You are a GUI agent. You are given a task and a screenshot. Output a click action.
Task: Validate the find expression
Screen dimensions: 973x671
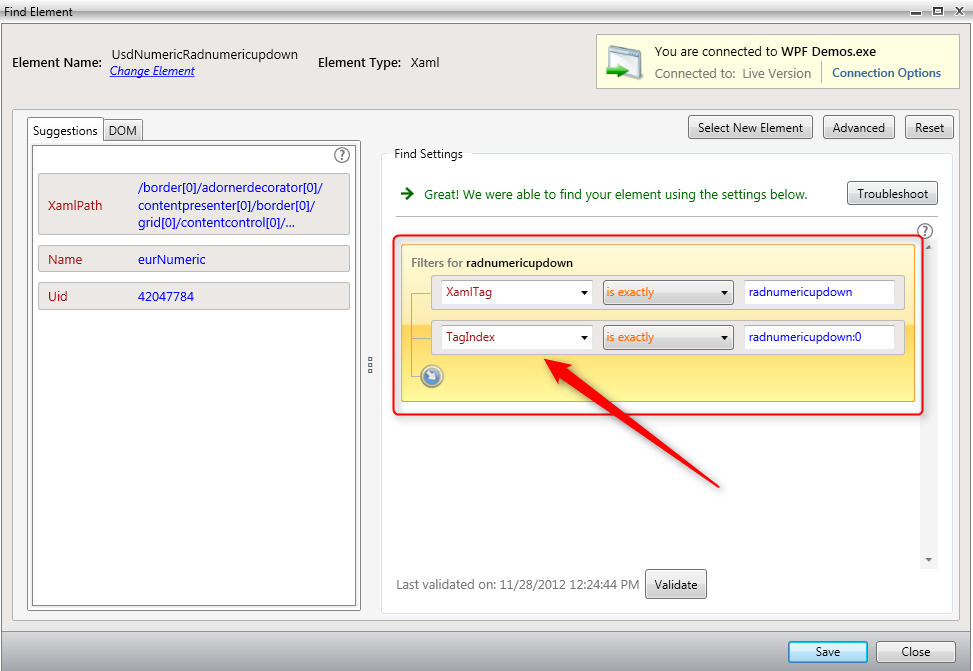(676, 584)
